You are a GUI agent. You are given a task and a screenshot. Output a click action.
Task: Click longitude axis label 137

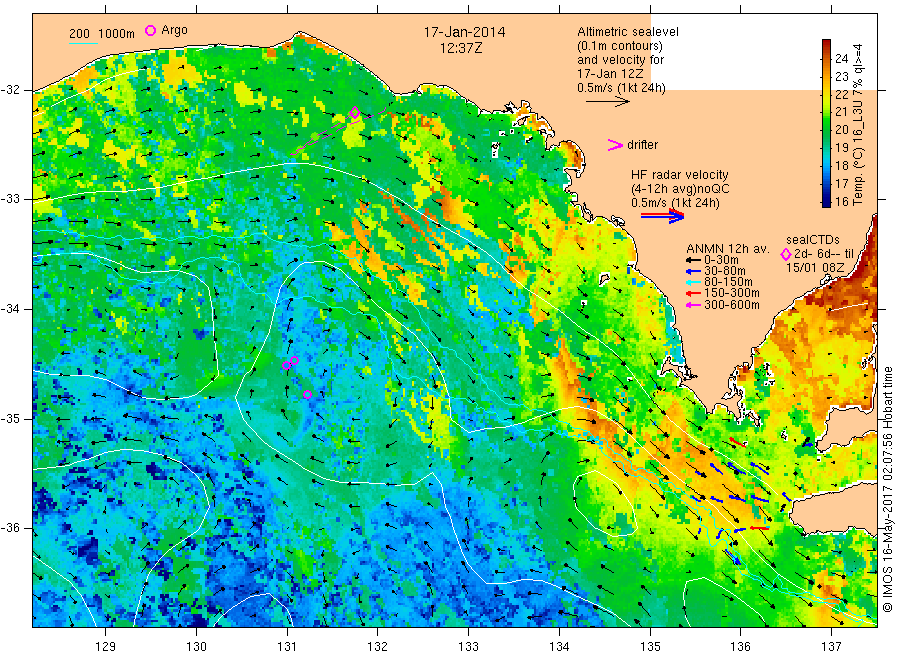[x=831, y=647]
